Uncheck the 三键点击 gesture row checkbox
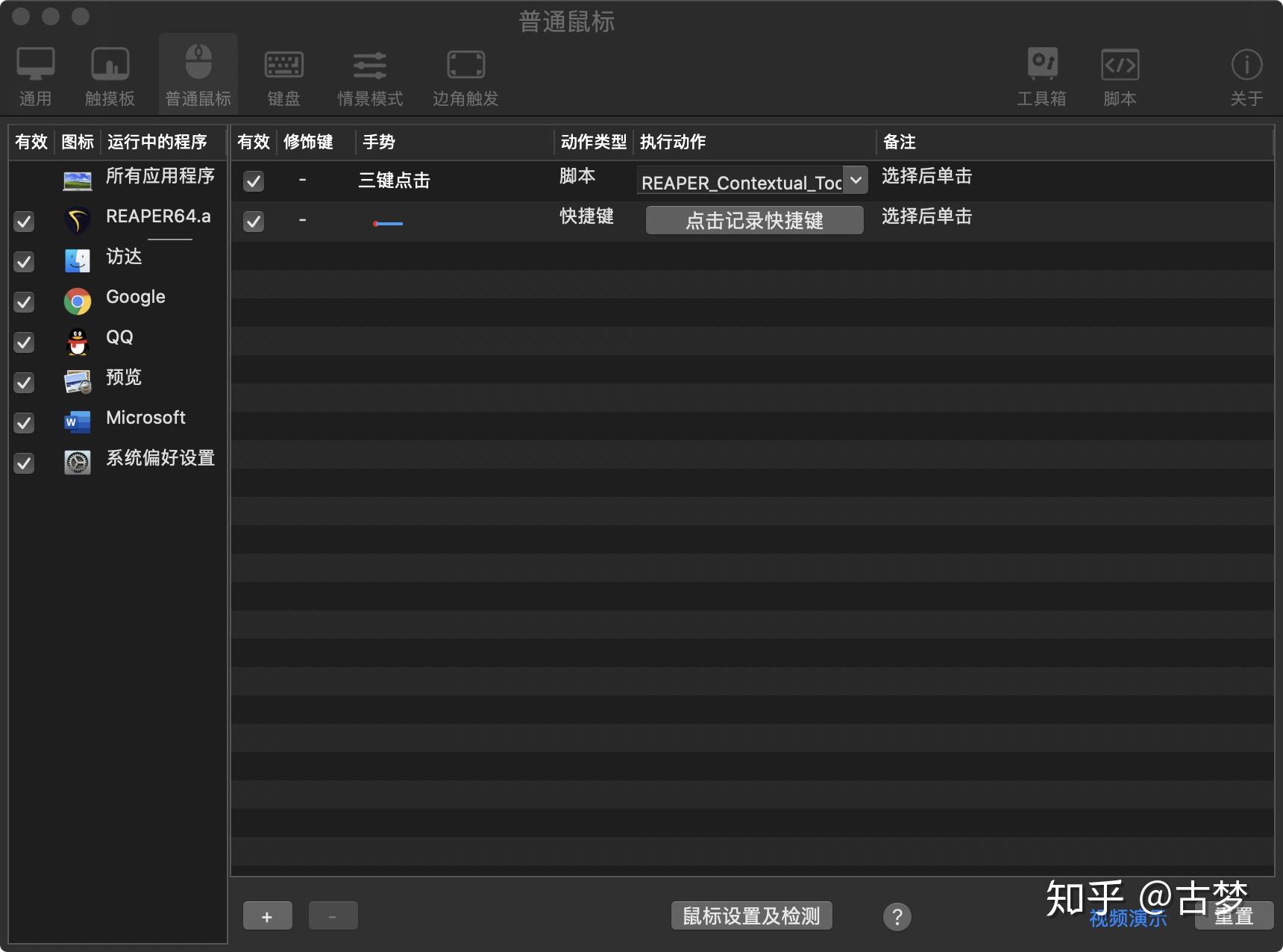 (254, 181)
